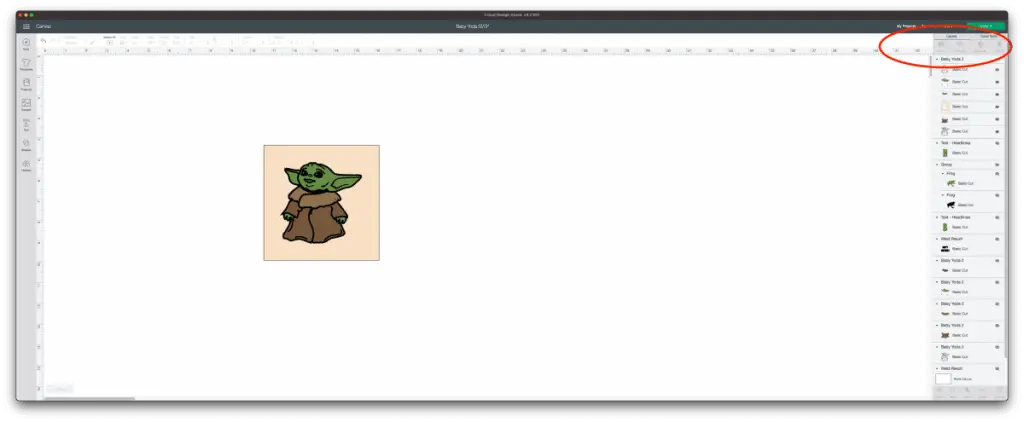1024x422 pixels.
Task: Click the Undo arrow
Action: tap(43, 41)
